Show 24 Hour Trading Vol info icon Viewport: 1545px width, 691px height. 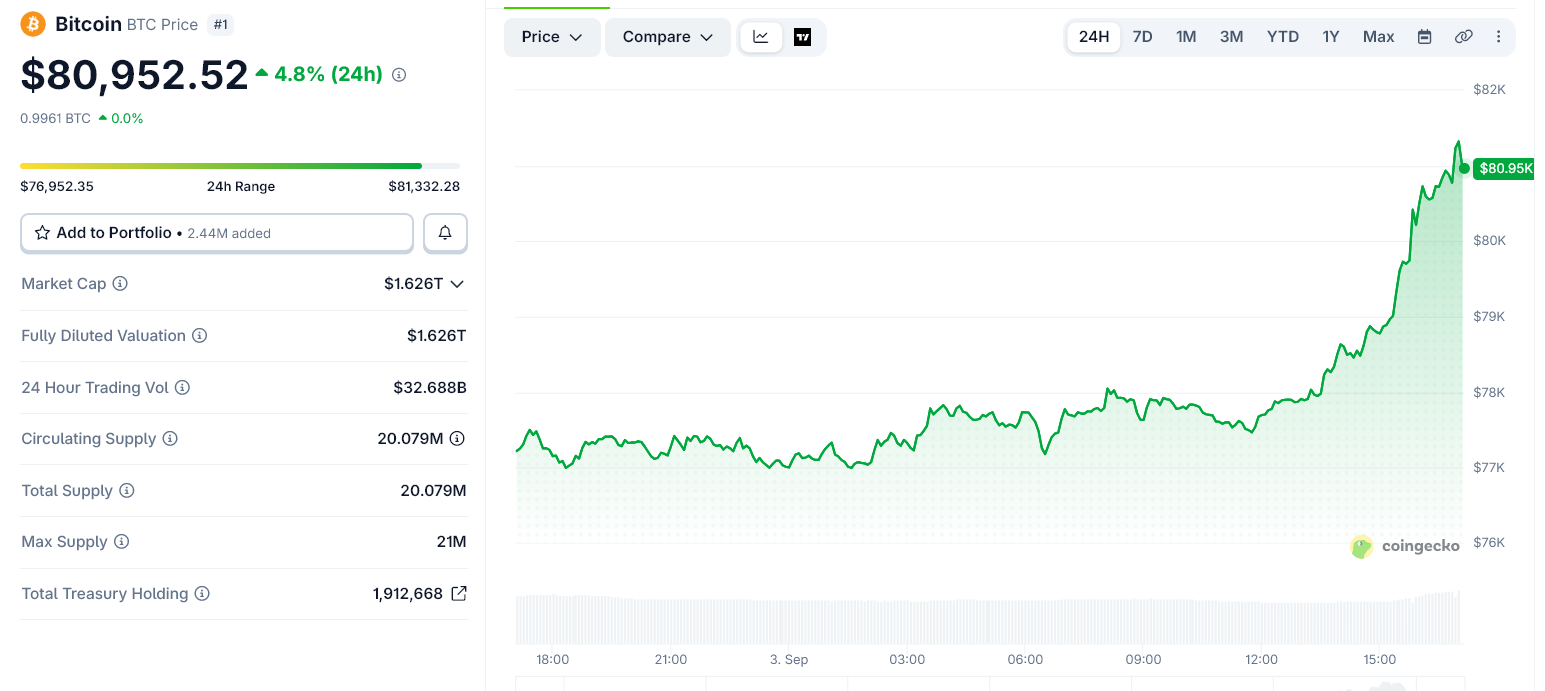[x=182, y=388]
